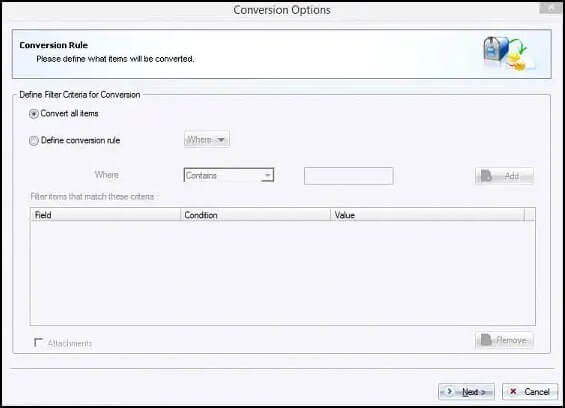Select the Define conversion rule radio button
Viewport: 565px width, 408px height.
pyautogui.click(x=34, y=141)
